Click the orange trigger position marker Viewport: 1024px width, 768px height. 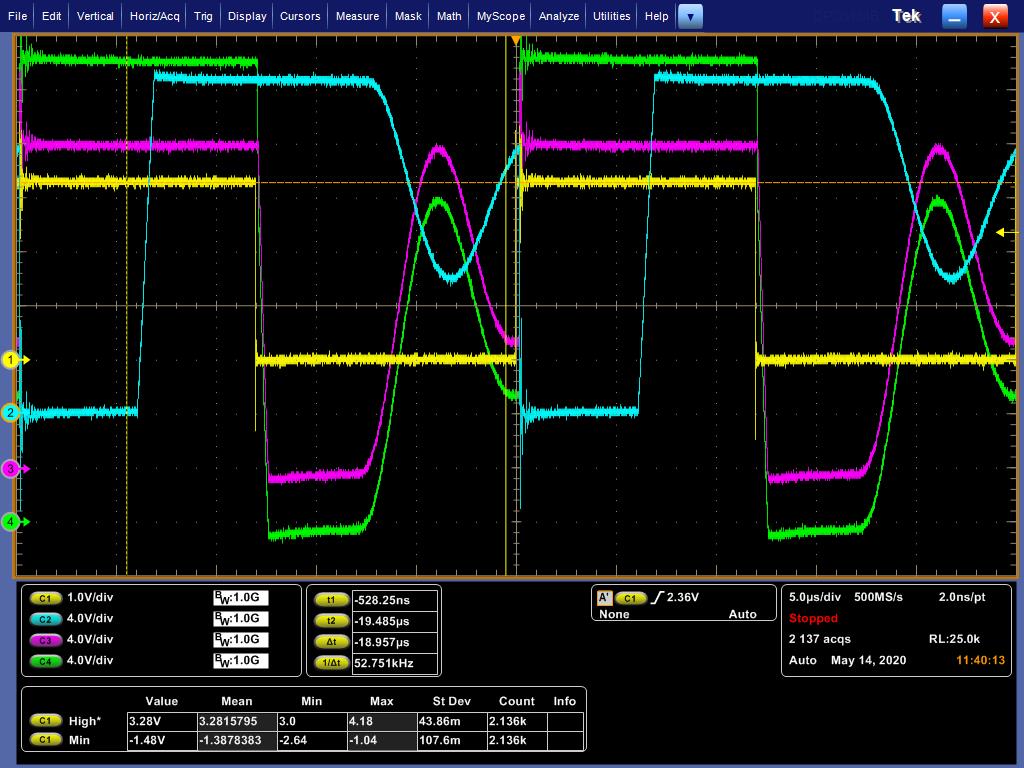coord(516,40)
